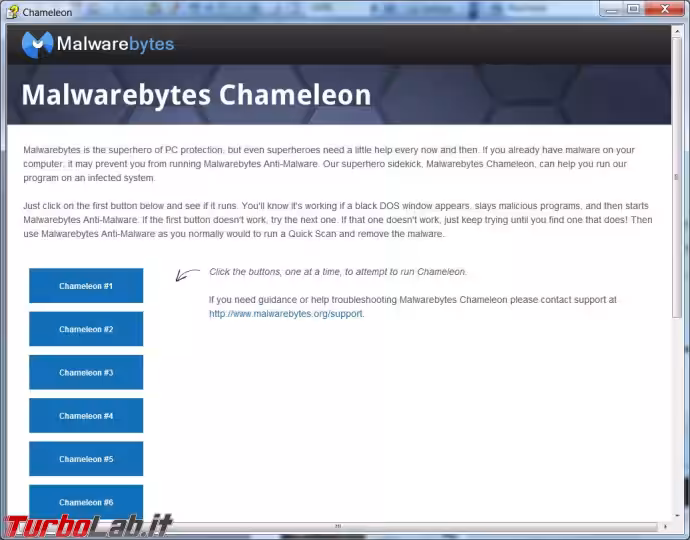Click the paragraph starting 'Malwarebytes is the superhero'

[x=329, y=164]
